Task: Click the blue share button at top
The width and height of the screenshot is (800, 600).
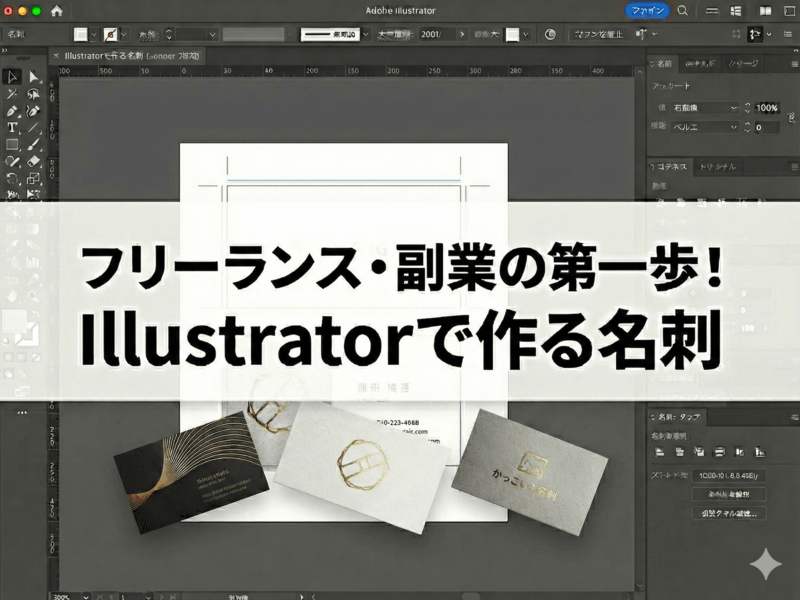Action: click(x=647, y=11)
